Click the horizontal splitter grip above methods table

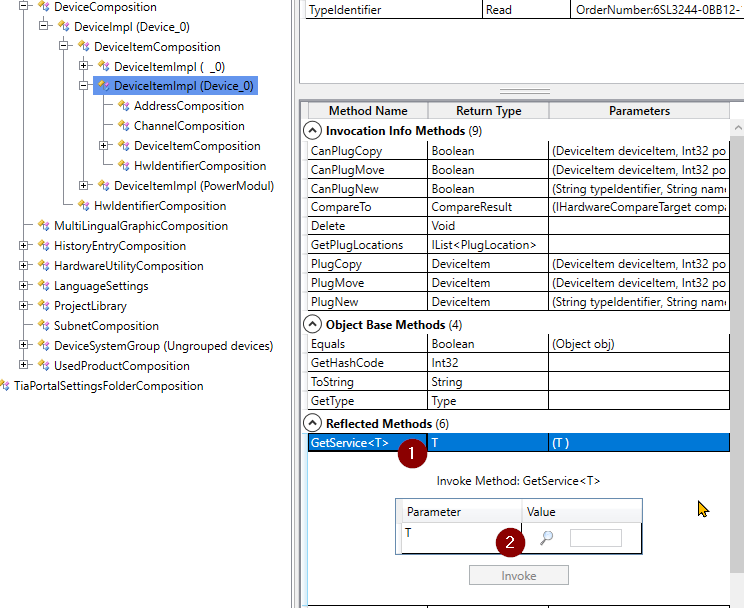(525, 91)
